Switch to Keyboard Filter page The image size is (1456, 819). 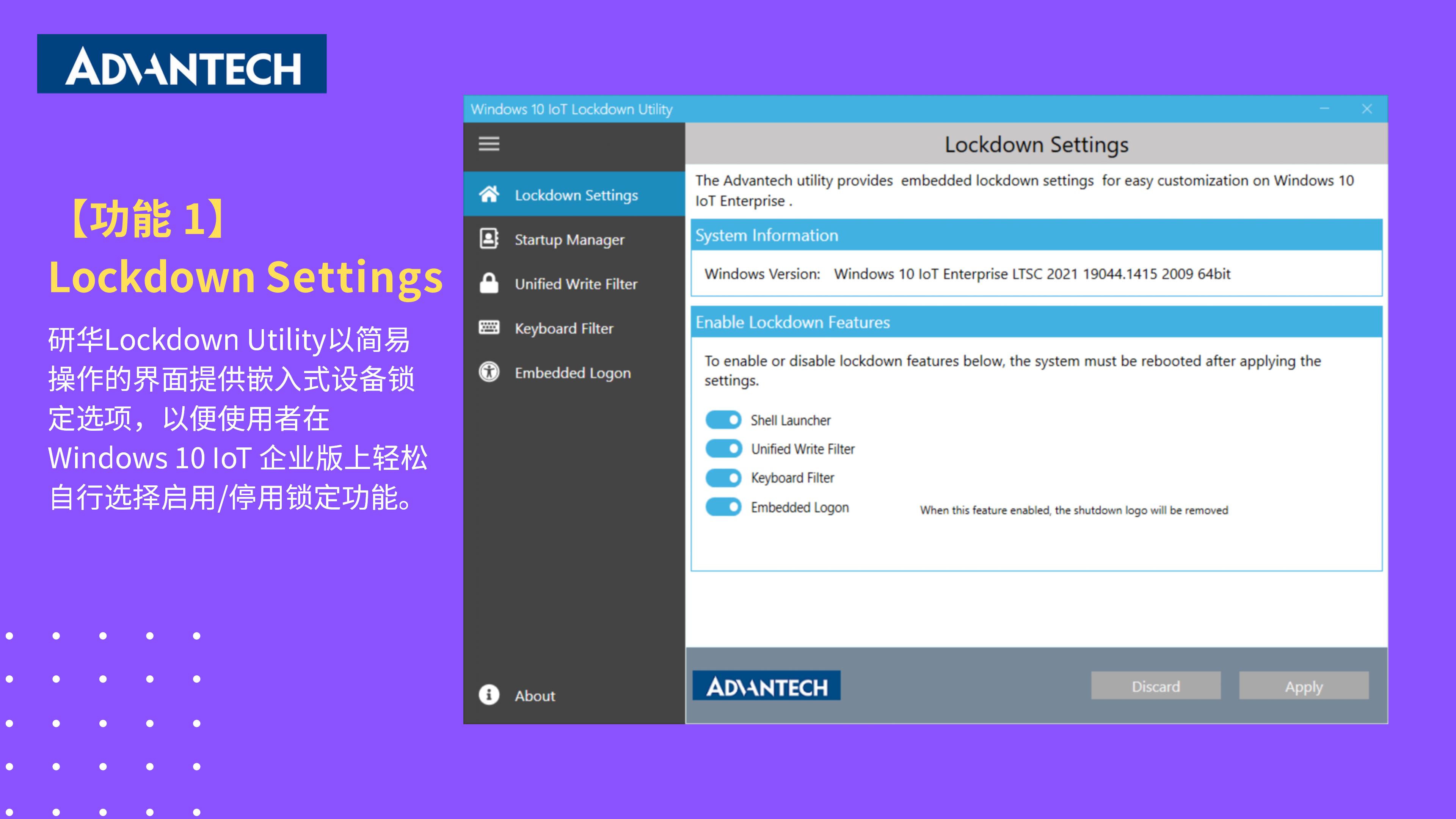574,328
